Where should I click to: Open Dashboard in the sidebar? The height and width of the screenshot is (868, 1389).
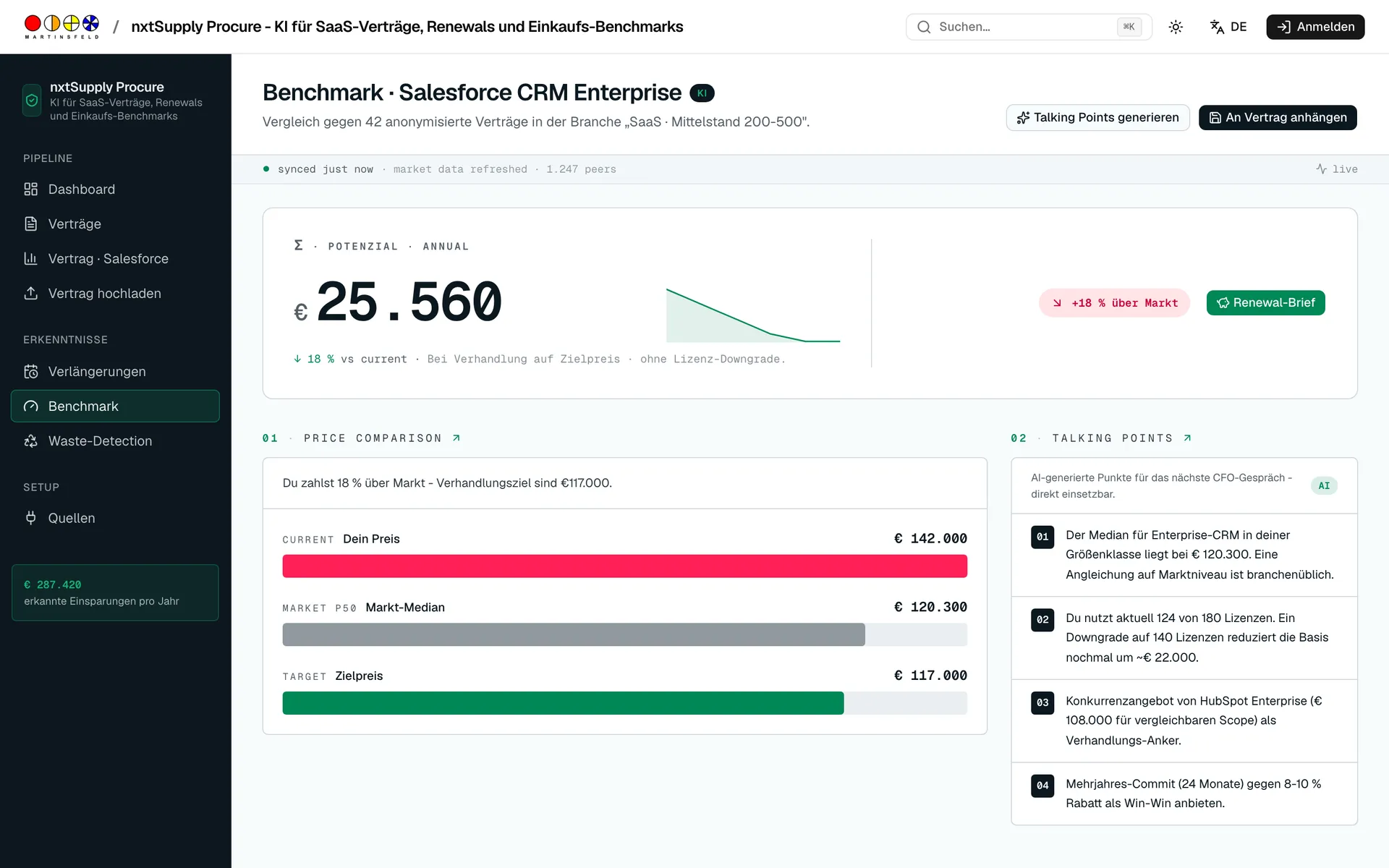[x=115, y=189]
